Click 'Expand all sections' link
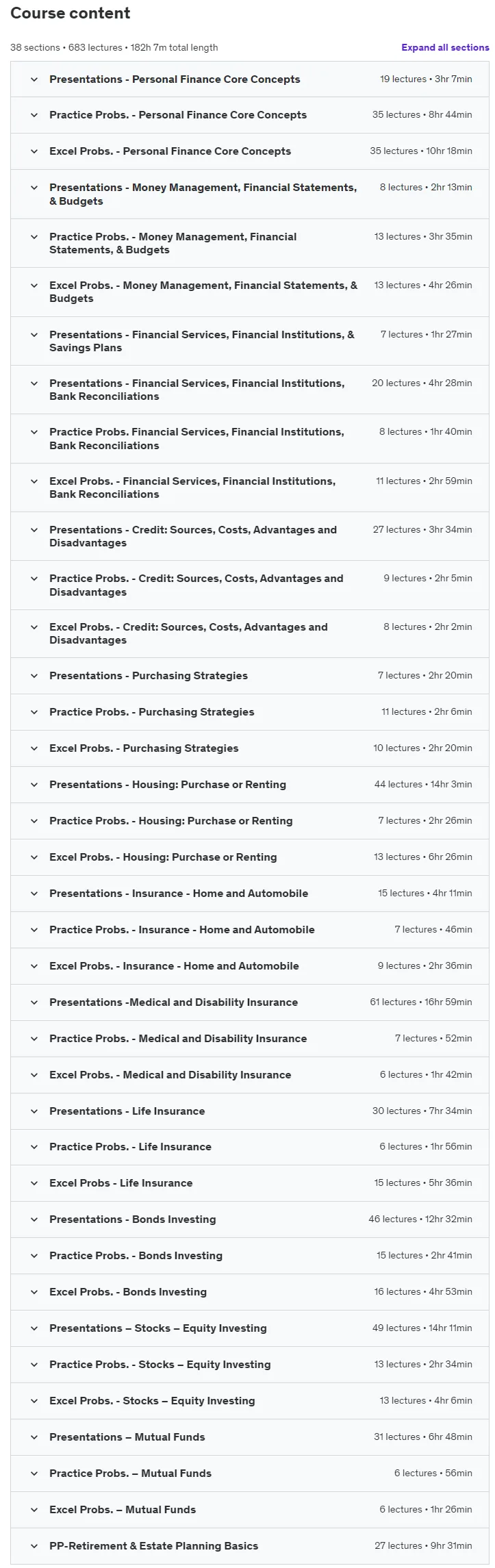 445,47
